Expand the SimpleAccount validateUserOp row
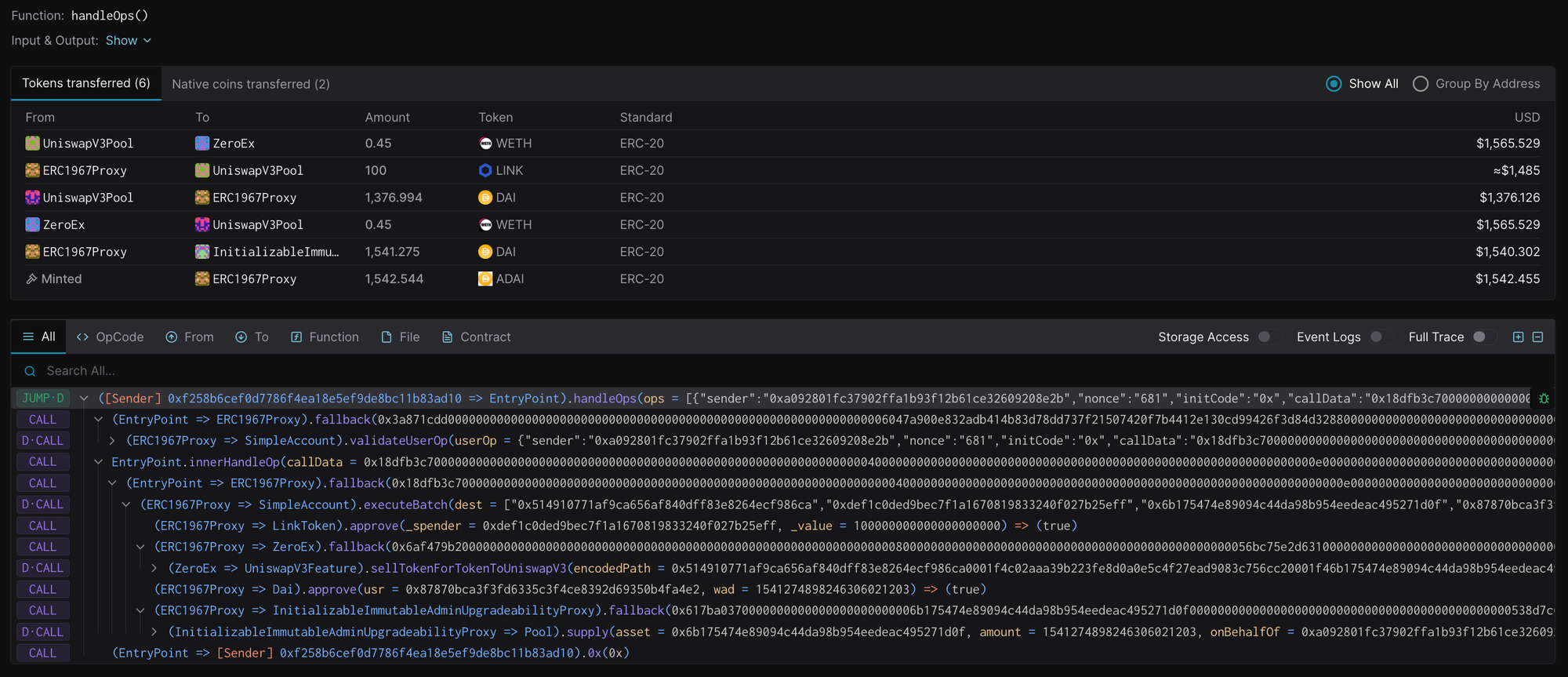Image resolution: width=1568 pixels, height=677 pixels. [x=112, y=441]
